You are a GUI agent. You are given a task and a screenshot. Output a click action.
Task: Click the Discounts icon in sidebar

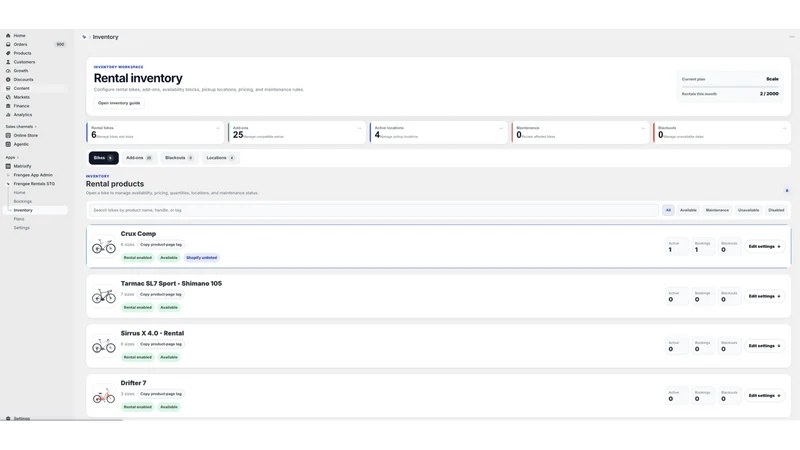8,80
